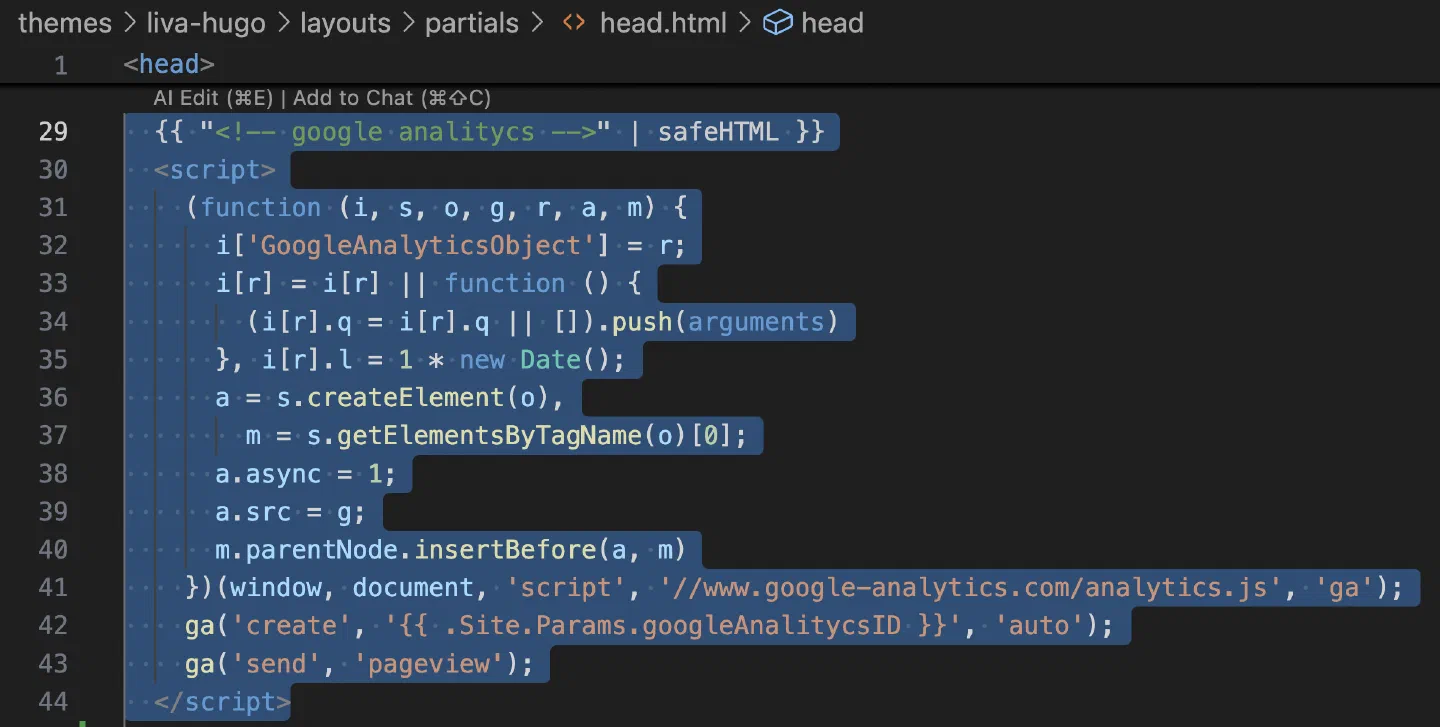Click line number 44 in the gutter
The width and height of the screenshot is (1440, 727).
click(x=53, y=701)
